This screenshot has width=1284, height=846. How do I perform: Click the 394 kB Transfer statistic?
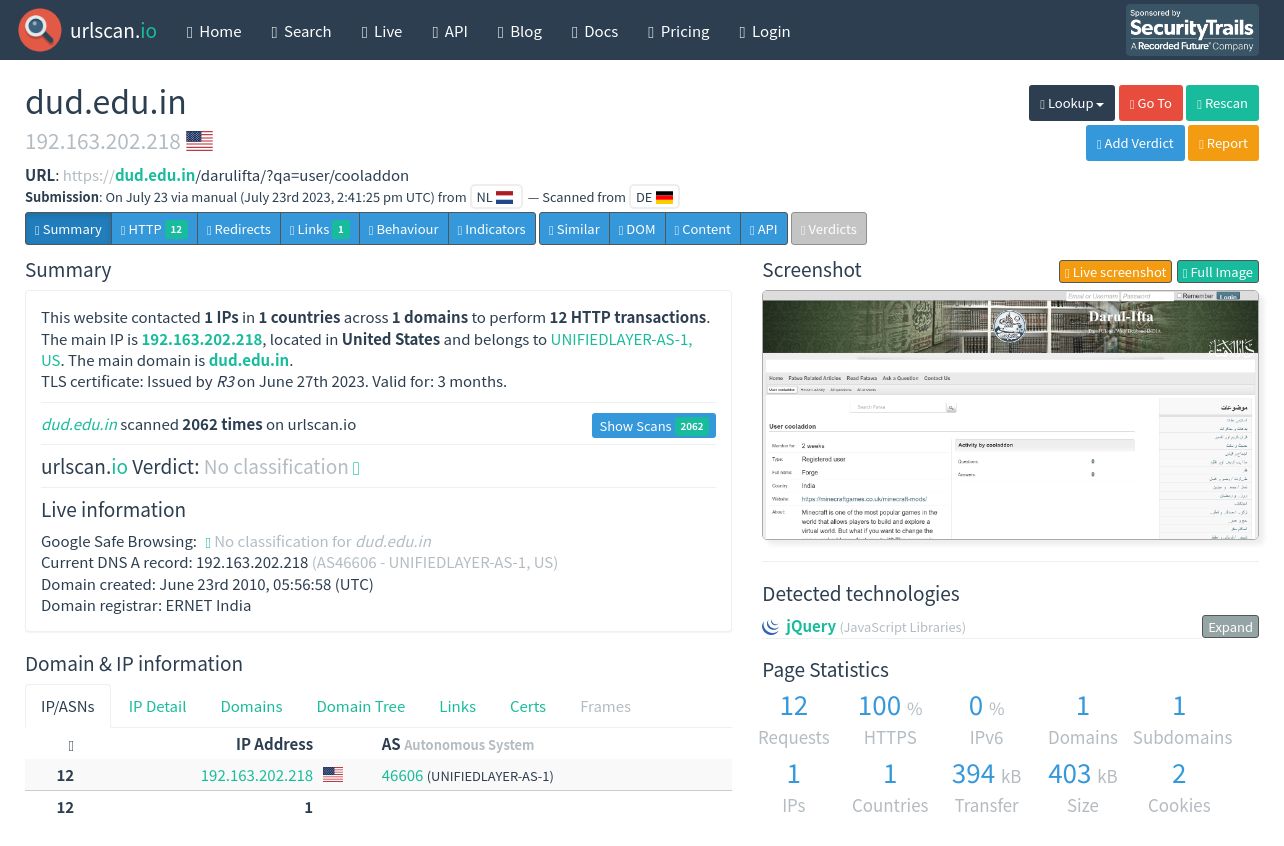coord(986,787)
